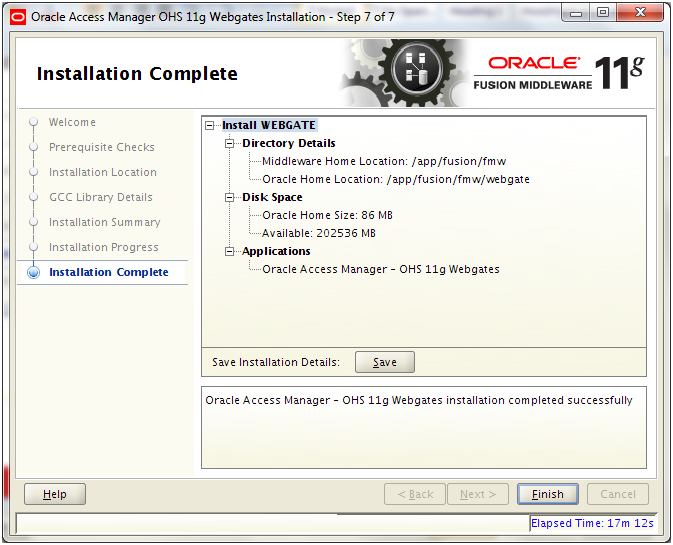
Task: Select the Directory Details tree label
Action: click(x=288, y=143)
